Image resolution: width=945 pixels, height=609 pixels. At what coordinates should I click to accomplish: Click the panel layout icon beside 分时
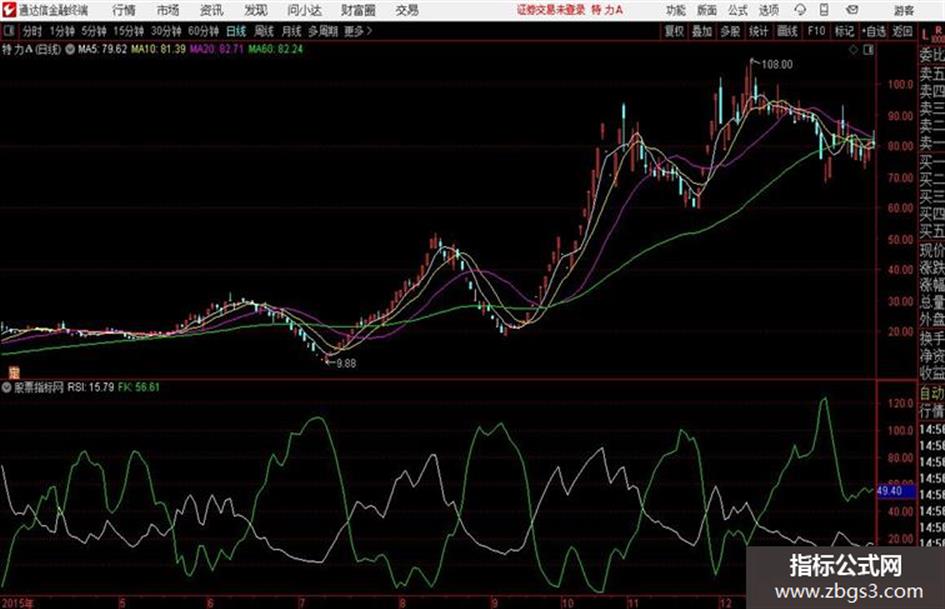(9, 31)
